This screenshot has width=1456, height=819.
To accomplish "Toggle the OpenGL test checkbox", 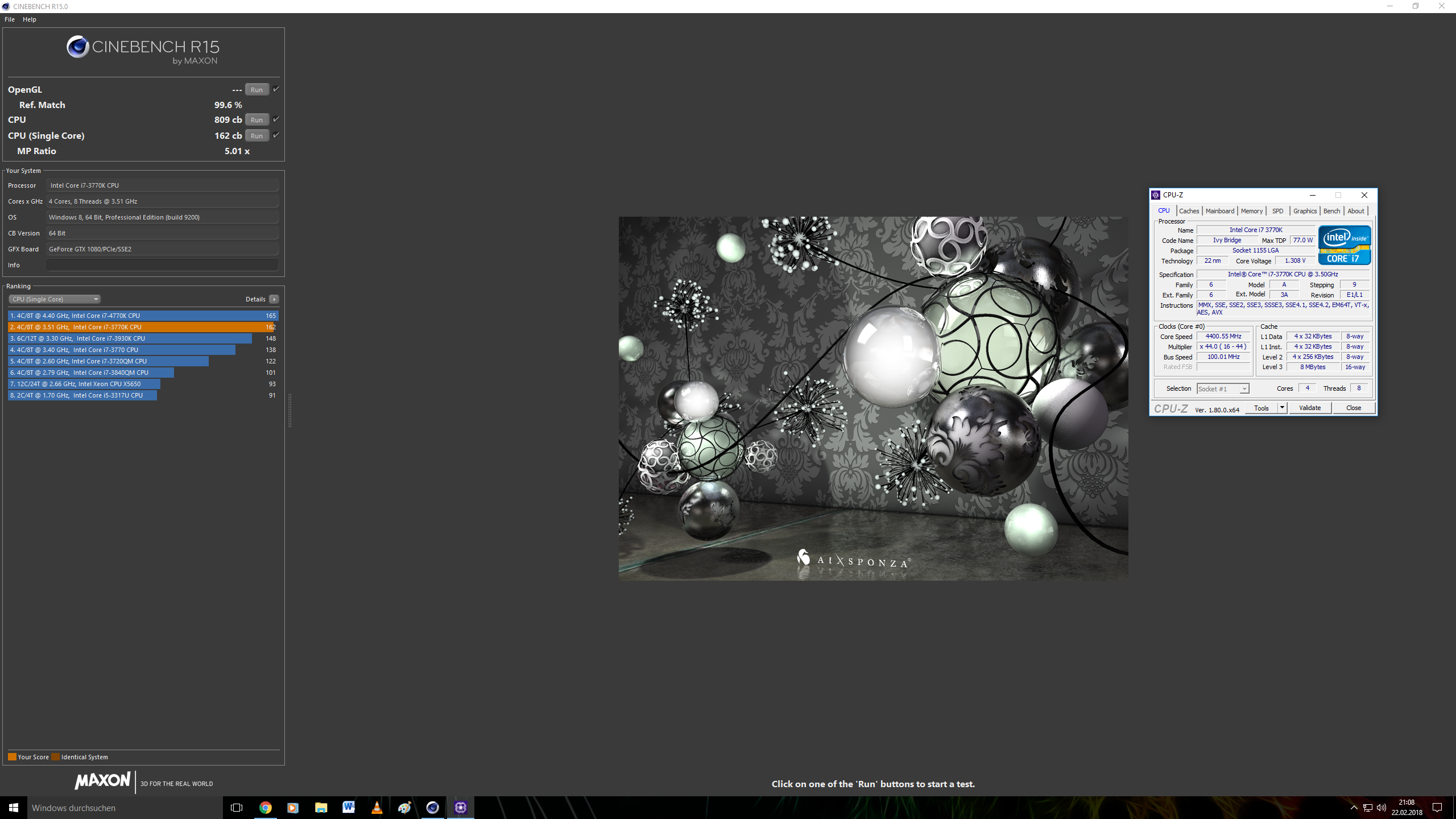I will click(276, 89).
